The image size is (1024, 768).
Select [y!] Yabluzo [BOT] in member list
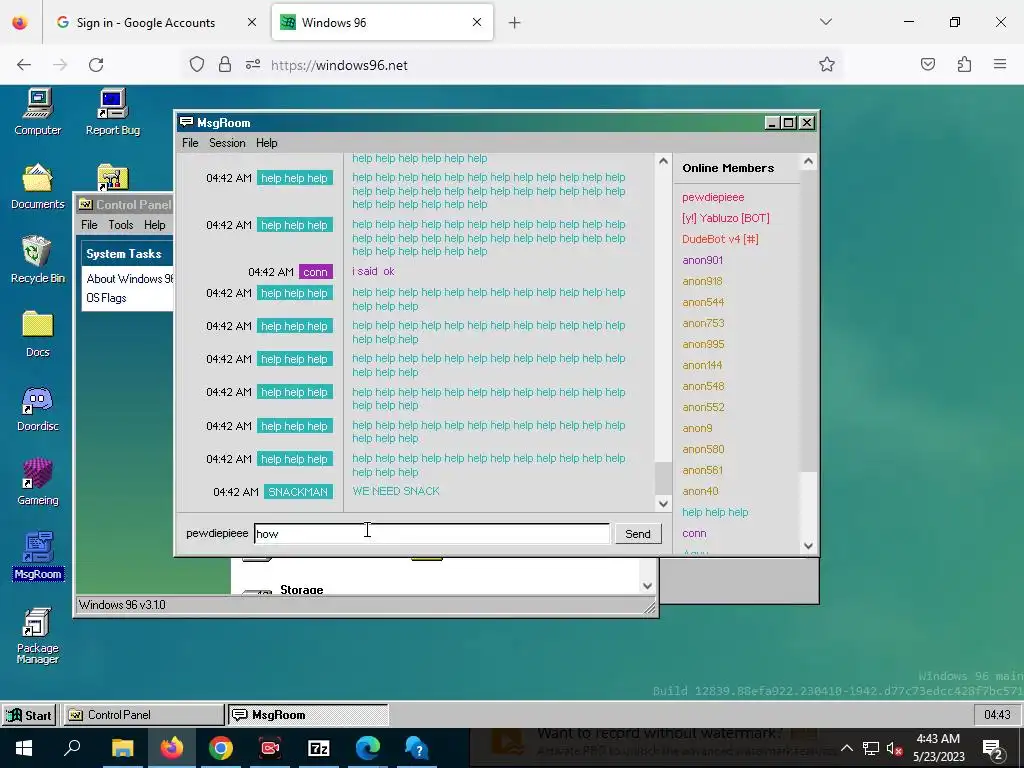coord(726,218)
